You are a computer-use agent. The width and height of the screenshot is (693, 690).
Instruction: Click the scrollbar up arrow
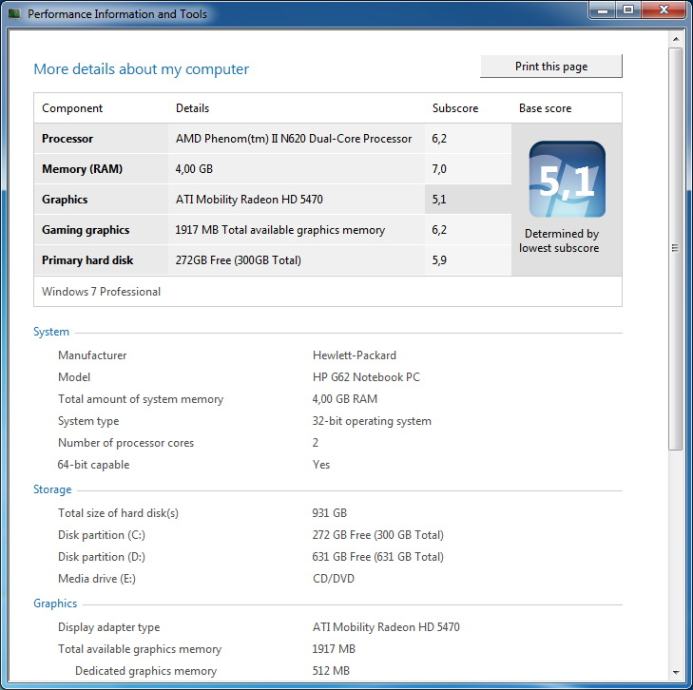coord(676,39)
